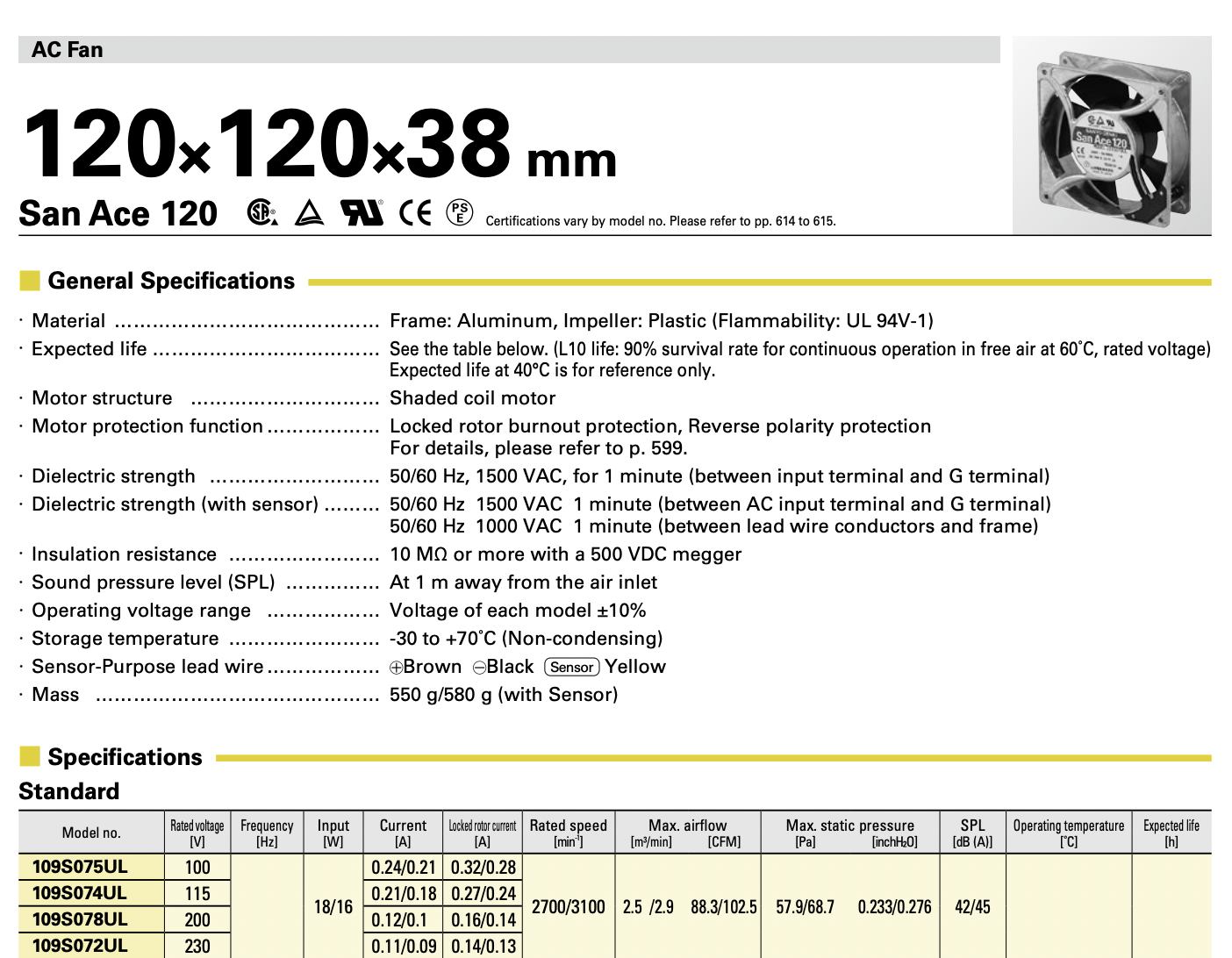
Task: Click model number 109S078UL
Action: [80, 919]
